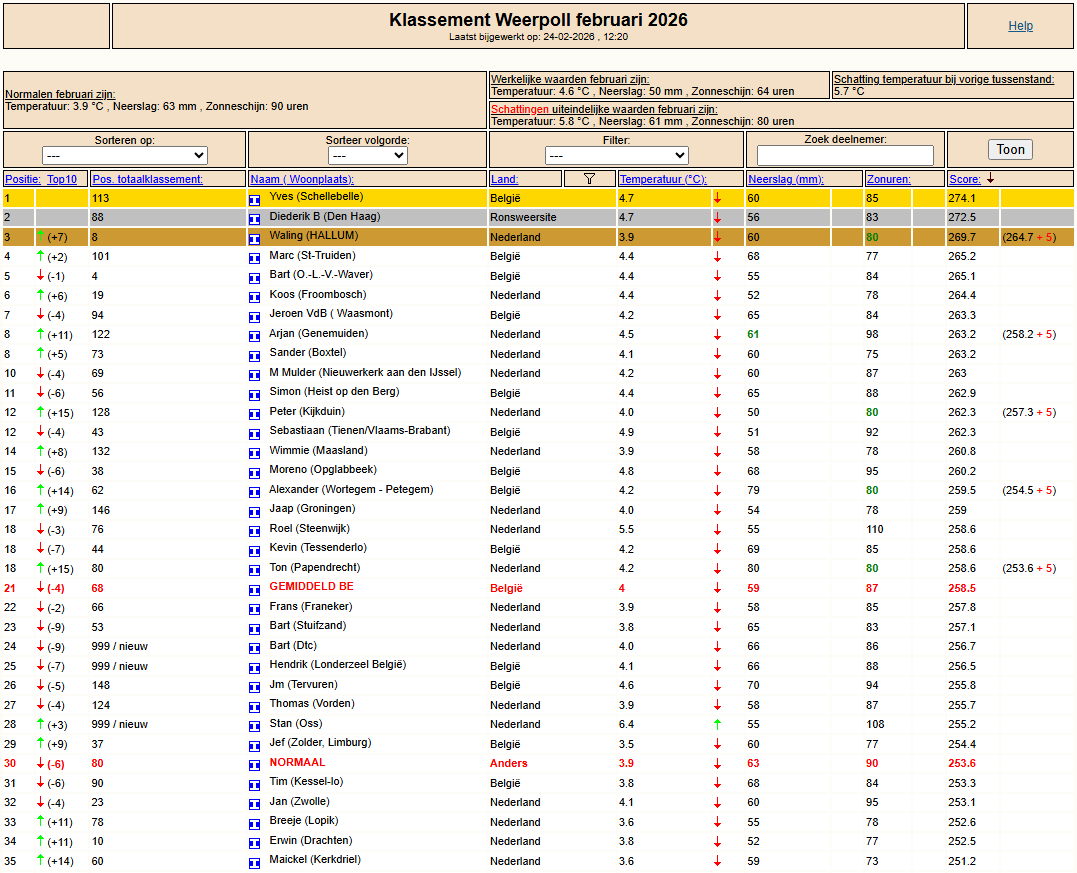Click the filter funnel icon beside Land

coord(589,179)
